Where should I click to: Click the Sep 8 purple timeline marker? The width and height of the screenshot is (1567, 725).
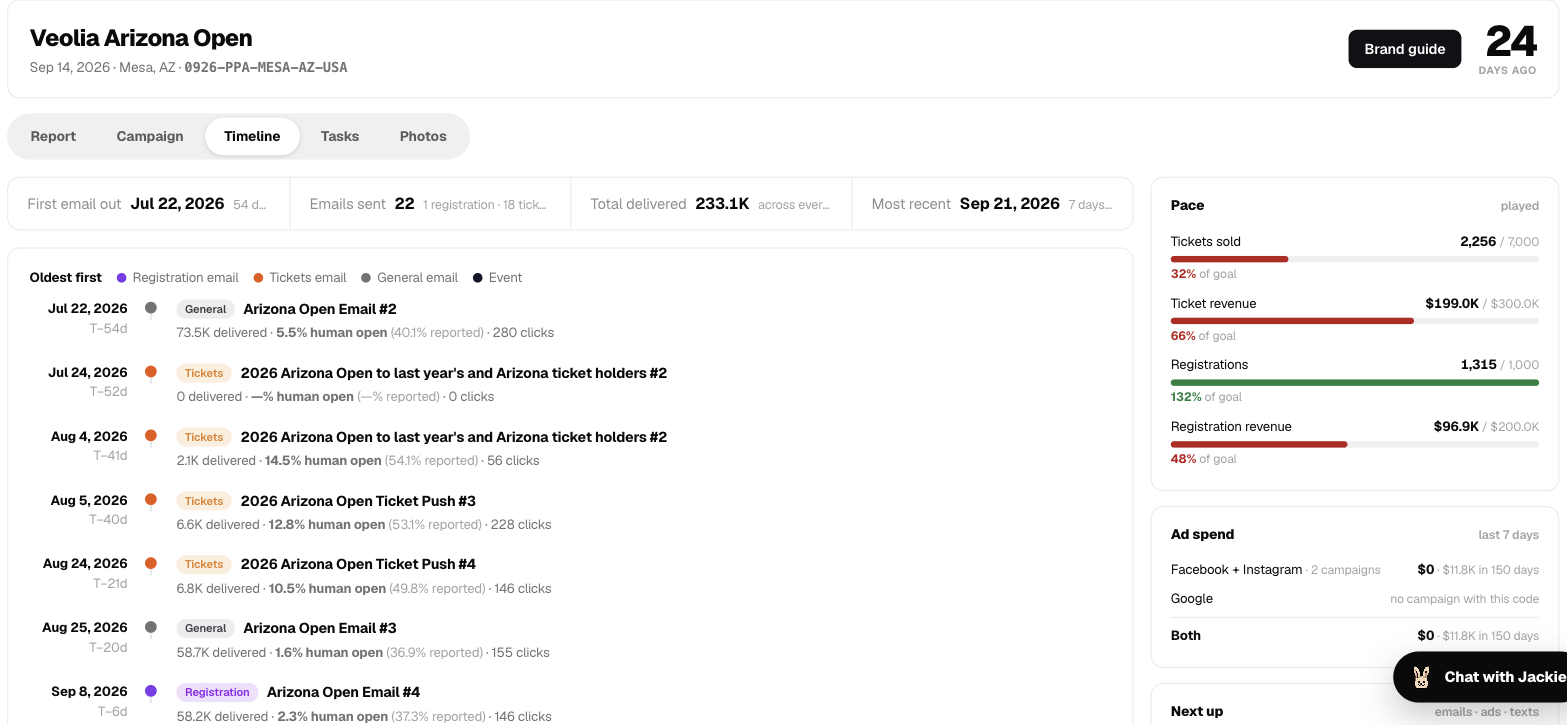tap(151, 691)
